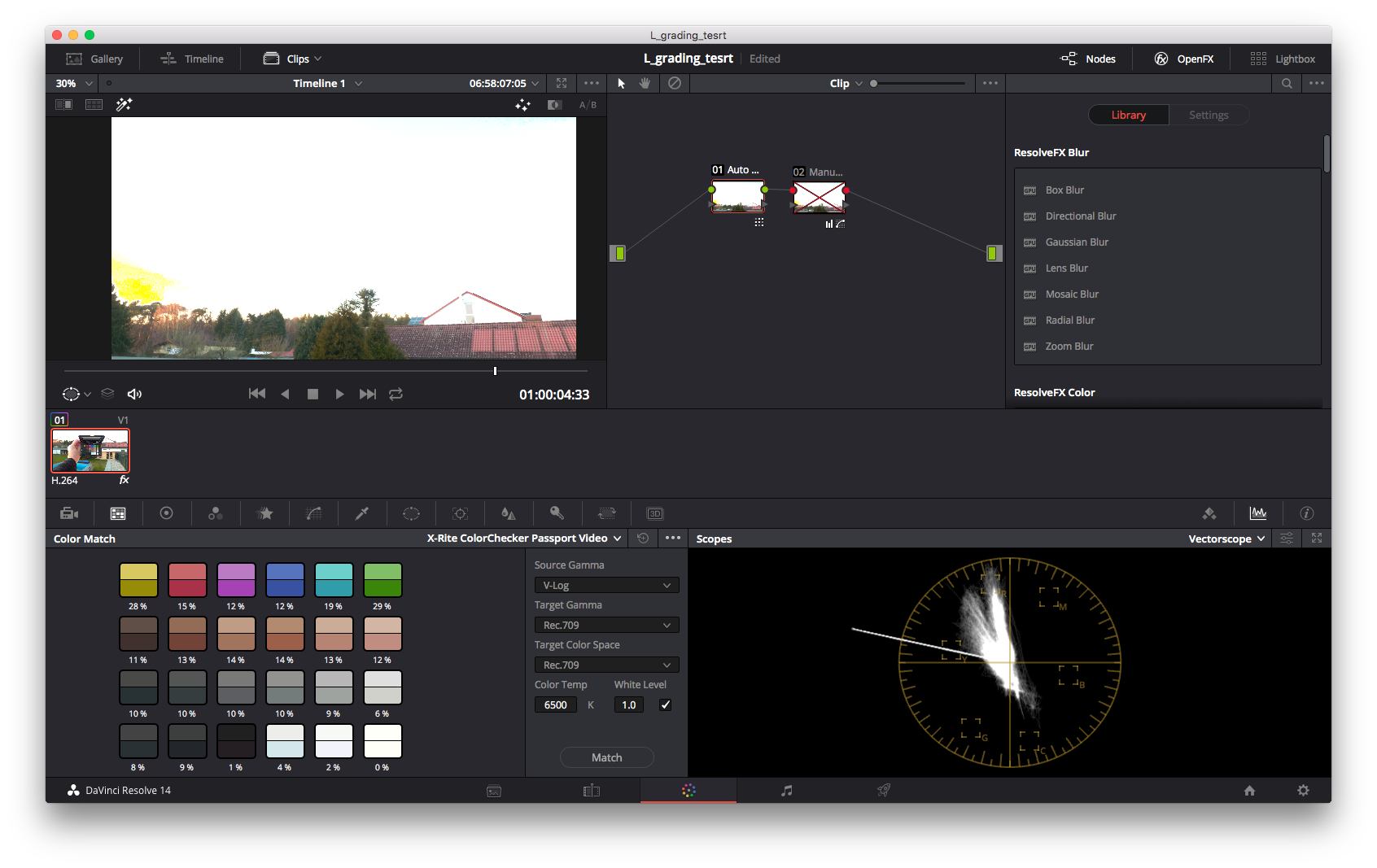Open the Sizing palette

pyautogui.click(x=606, y=513)
